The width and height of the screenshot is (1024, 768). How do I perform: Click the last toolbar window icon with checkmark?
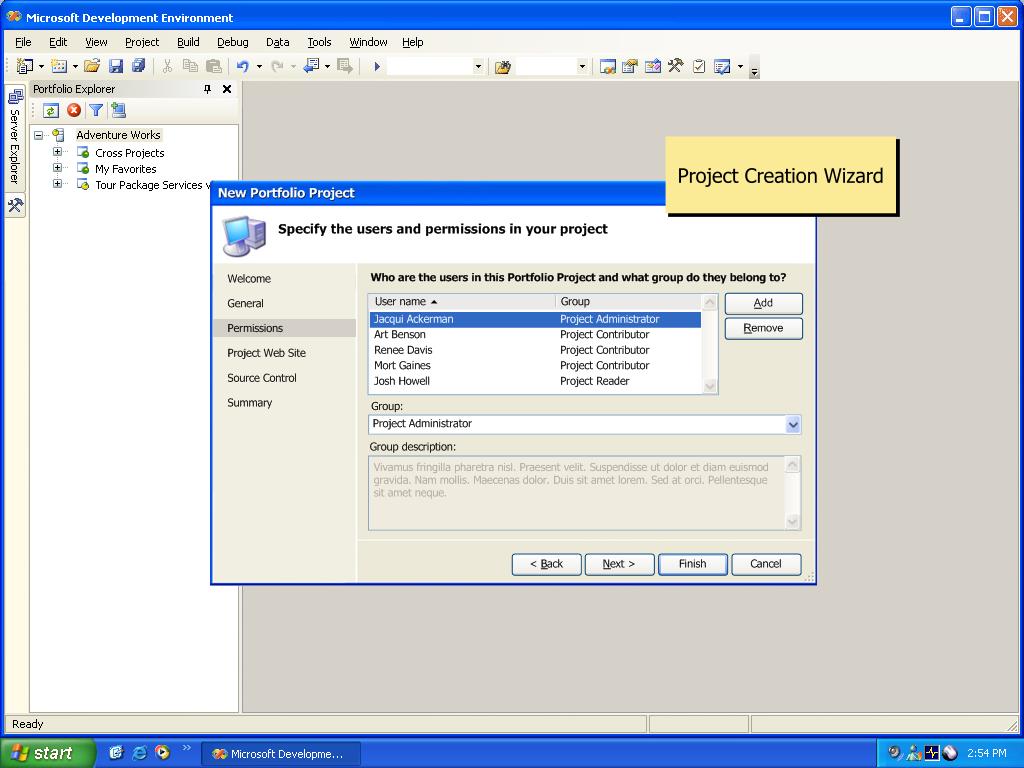722,66
